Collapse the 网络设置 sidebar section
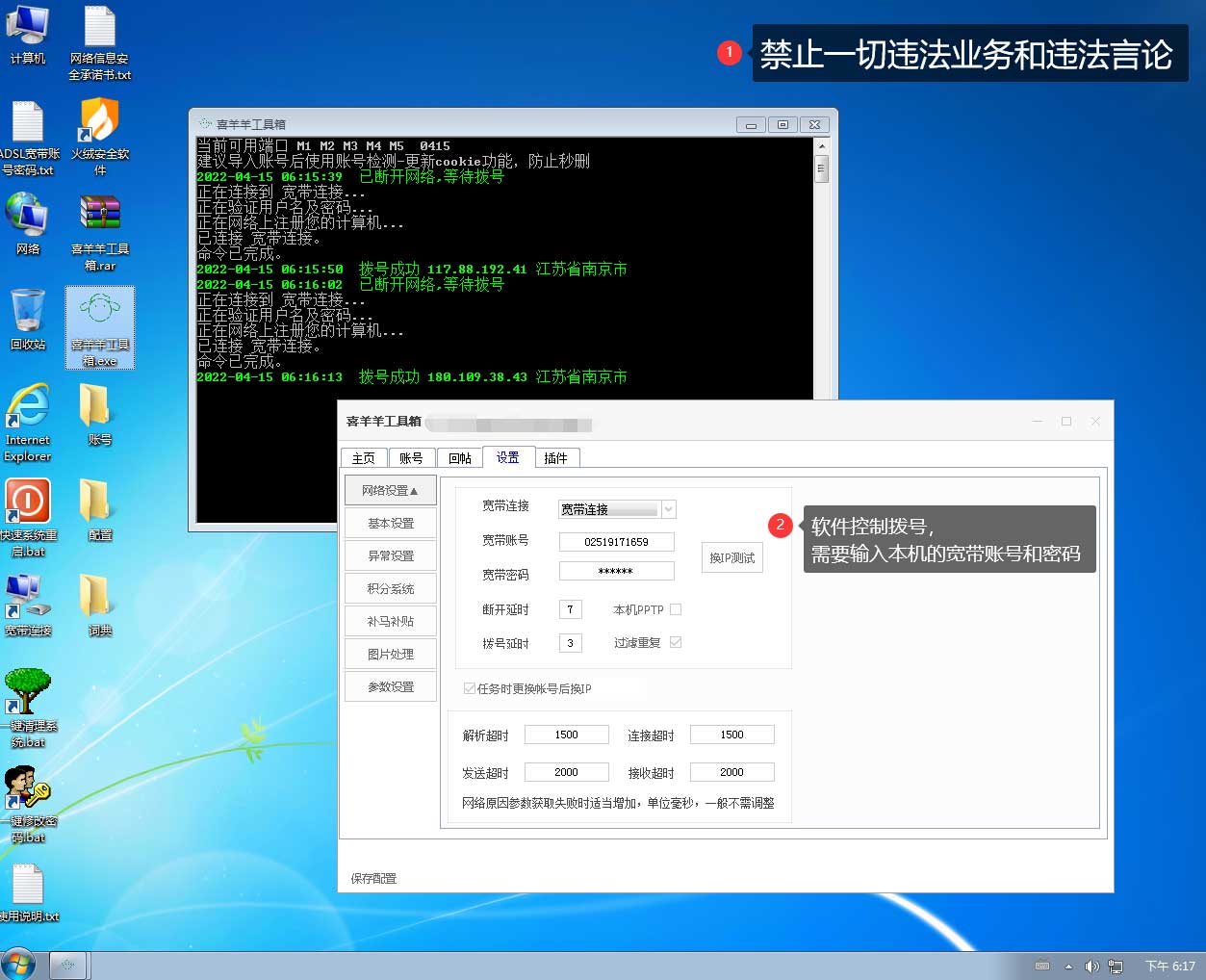Image resolution: width=1206 pixels, height=980 pixels. 390,491
